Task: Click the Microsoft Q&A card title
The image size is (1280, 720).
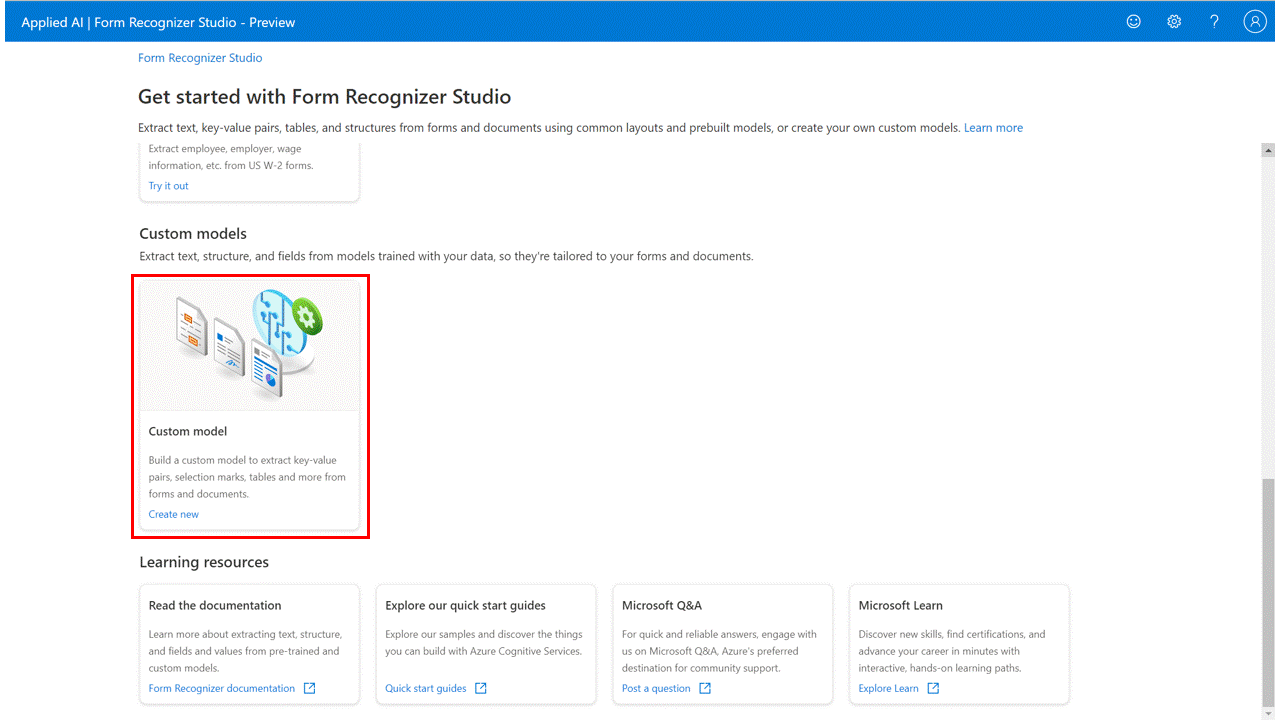Action: point(662,606)
